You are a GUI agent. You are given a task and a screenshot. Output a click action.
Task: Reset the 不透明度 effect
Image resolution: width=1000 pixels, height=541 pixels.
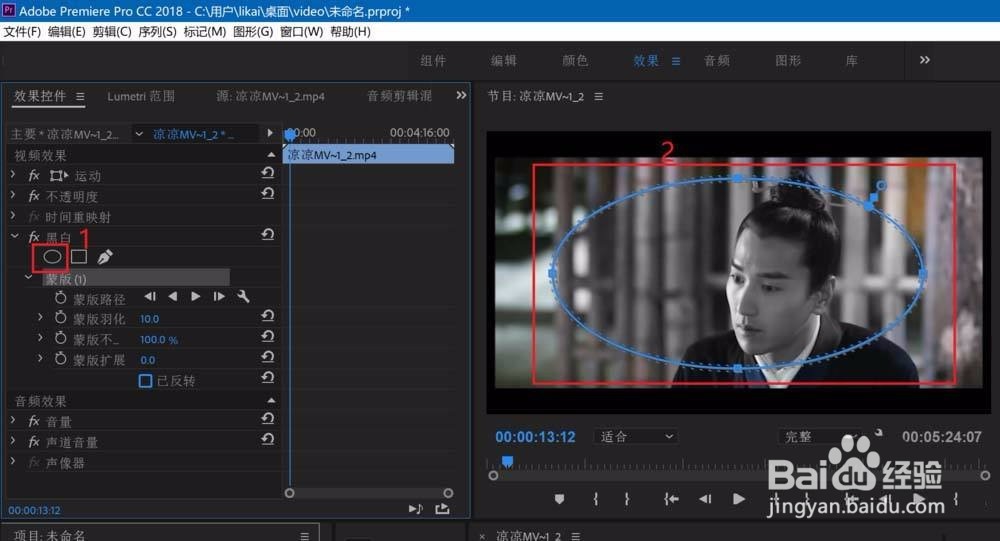[268, 193]
